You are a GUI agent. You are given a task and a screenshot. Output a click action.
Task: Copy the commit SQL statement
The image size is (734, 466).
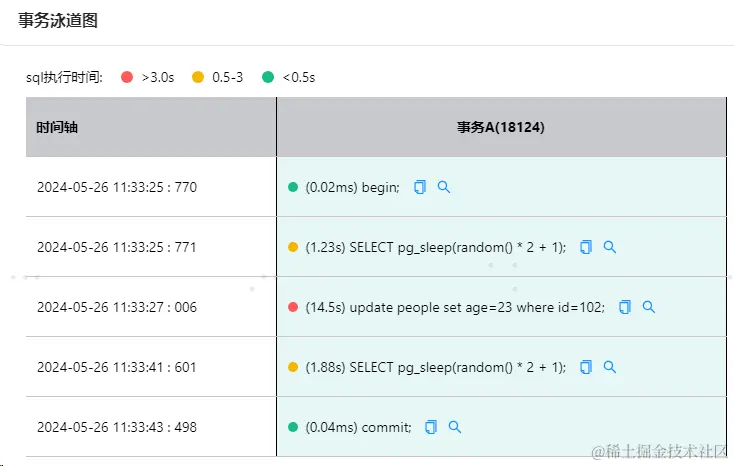pyautogui.click(x=431, y=427)
